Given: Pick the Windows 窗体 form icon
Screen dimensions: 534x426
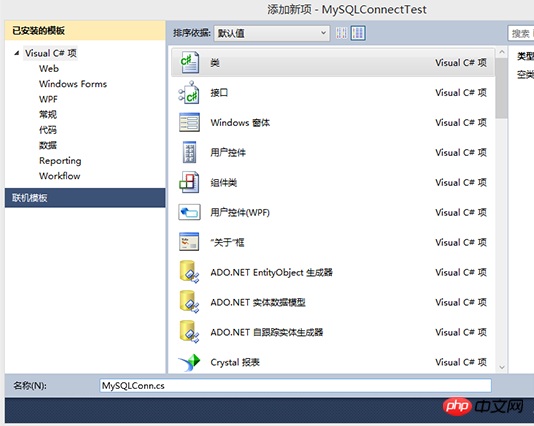Looking at the screenshot, I should 189,122.
